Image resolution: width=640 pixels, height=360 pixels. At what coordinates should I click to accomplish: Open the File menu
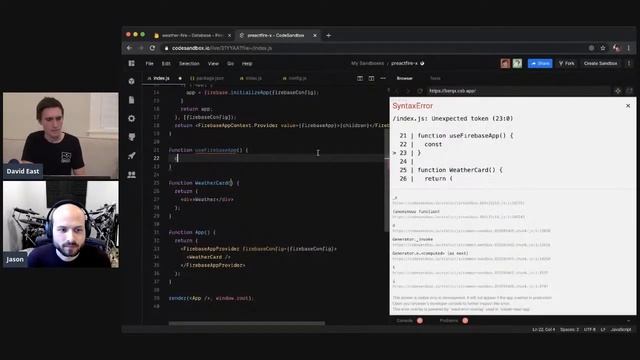[x=149, y=64]
